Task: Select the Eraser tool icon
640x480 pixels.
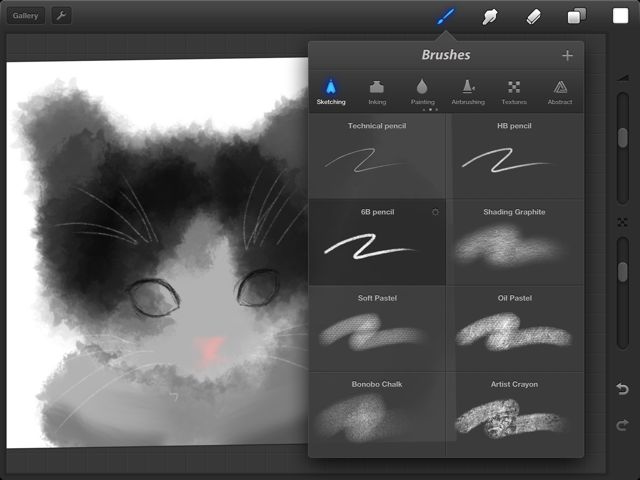Action: (x=533, y=17)
